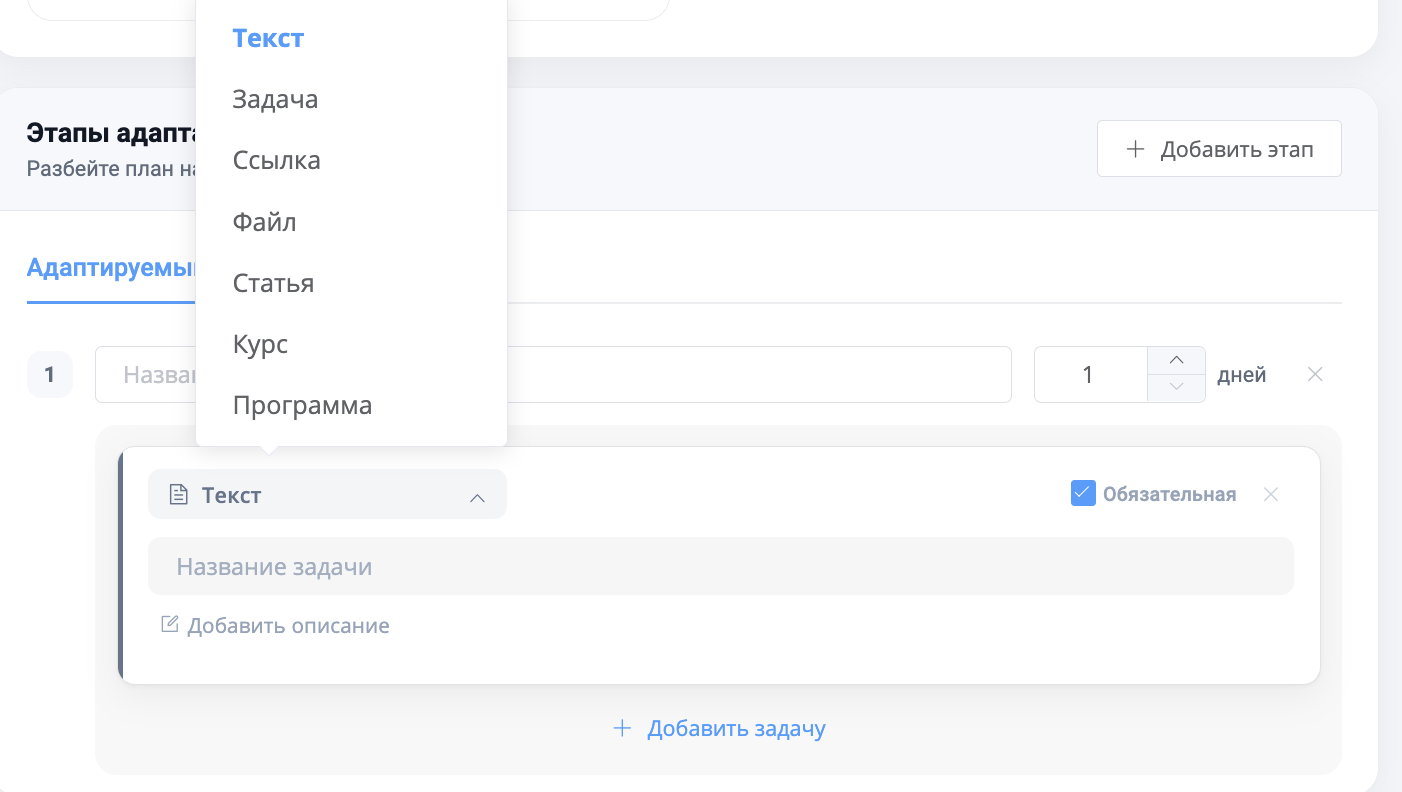Click the plus icon inside Добавить этап
The width and height of the screenshot is (1402, 792).
pos(1135,148)
